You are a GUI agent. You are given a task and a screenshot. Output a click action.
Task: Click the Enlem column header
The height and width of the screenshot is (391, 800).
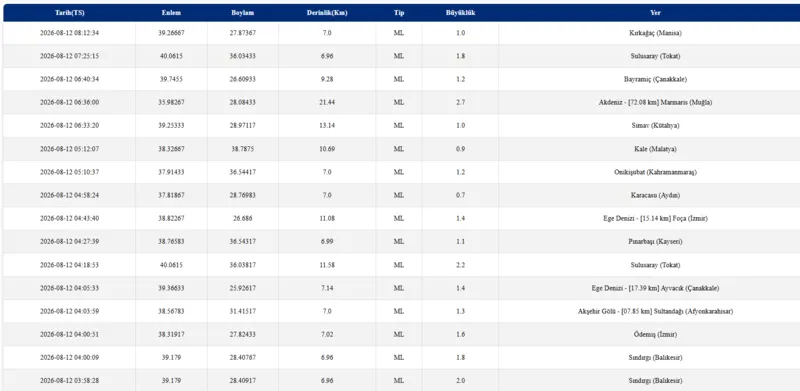point(171,13)
